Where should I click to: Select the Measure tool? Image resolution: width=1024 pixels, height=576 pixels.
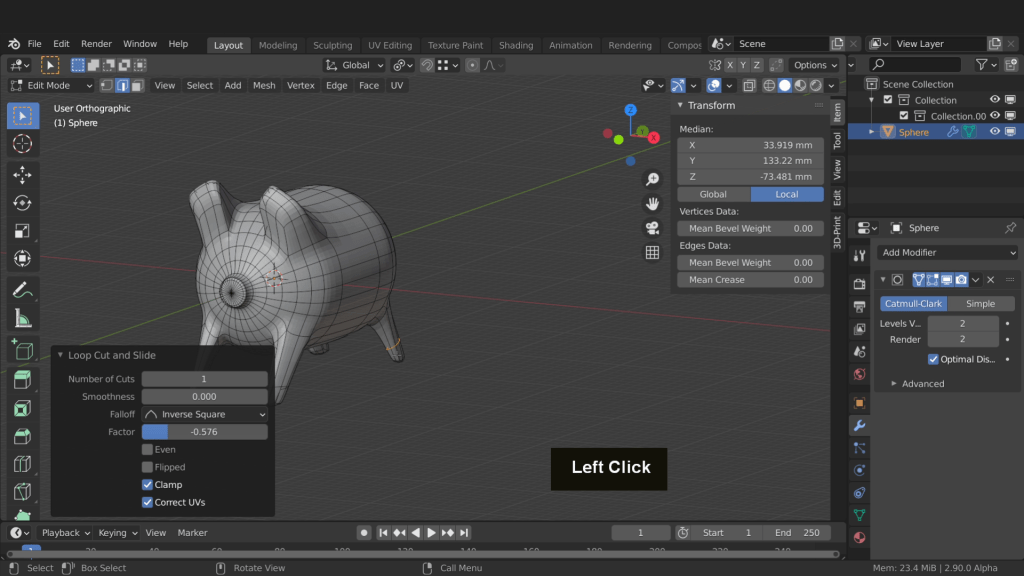tap(22, 319)
